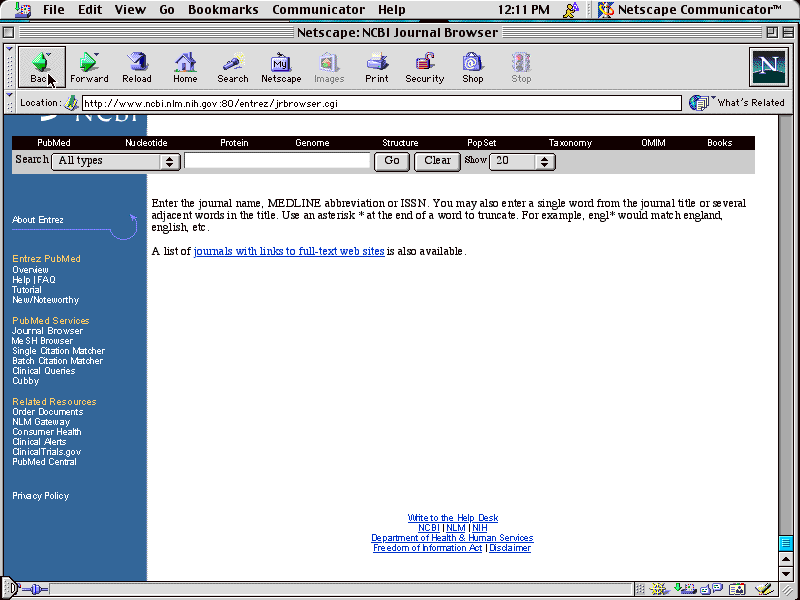Open the Clinical Queries link
Screen dimensions: 800x600
43,371
